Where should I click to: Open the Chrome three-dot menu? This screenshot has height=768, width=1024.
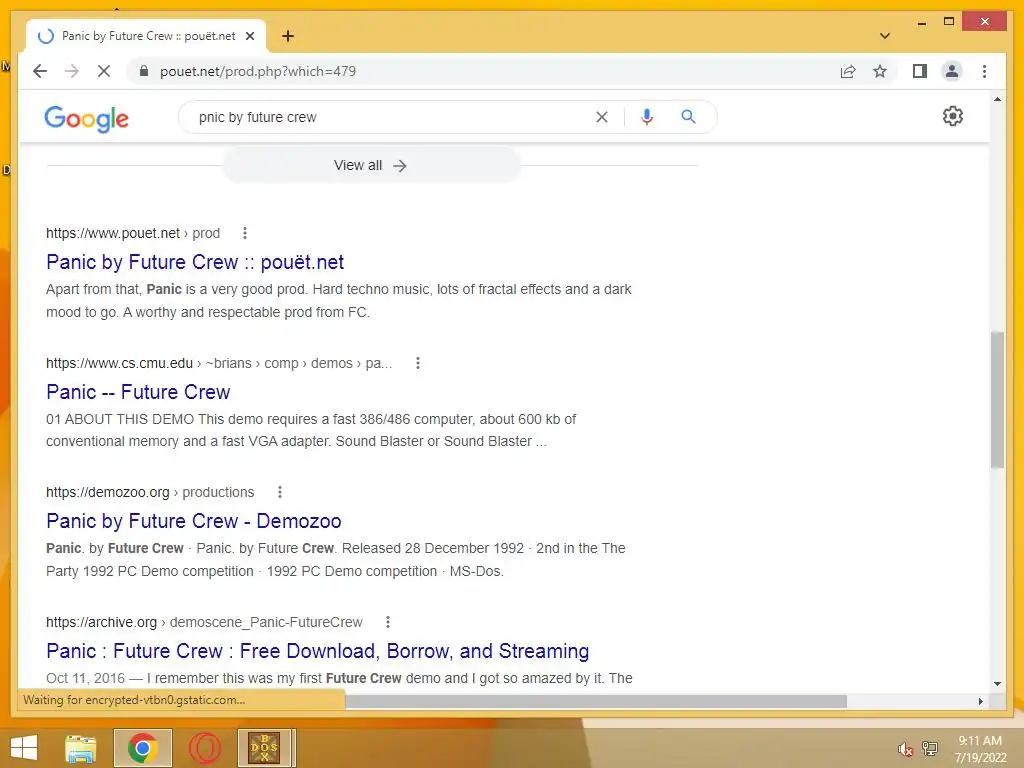(984, 71)
